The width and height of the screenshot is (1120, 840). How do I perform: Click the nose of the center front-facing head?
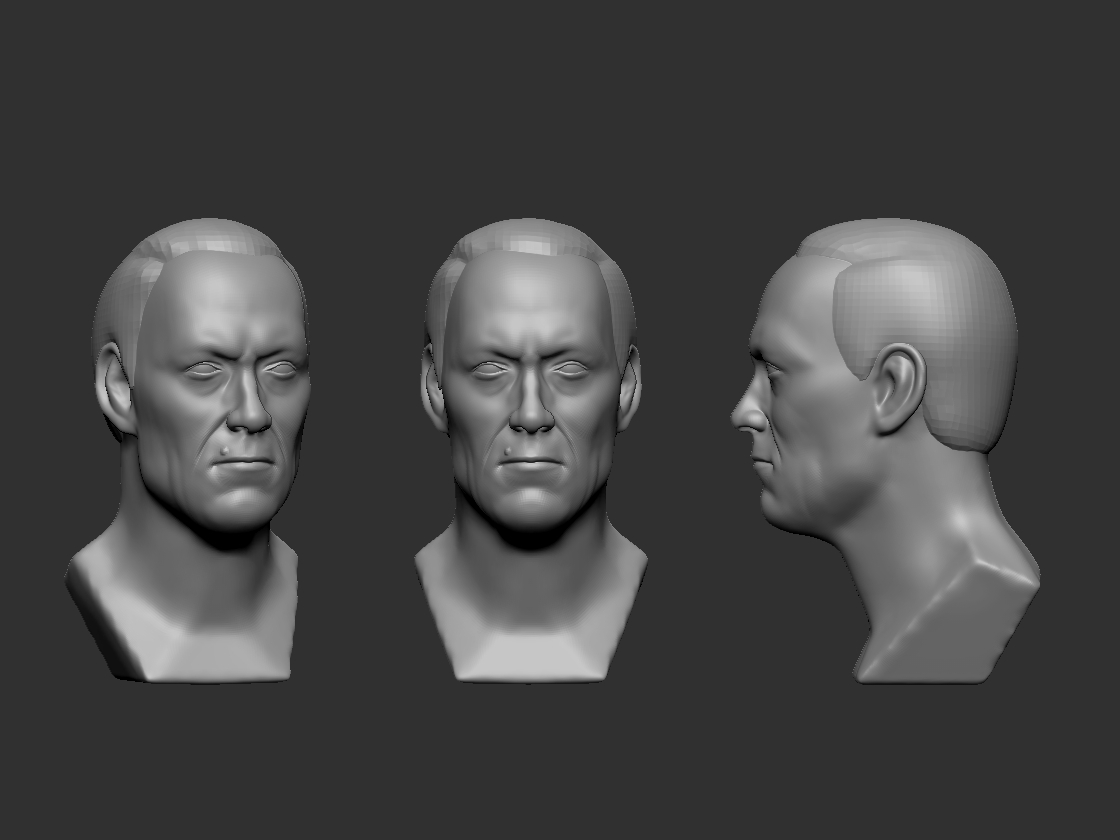point(532,415)
